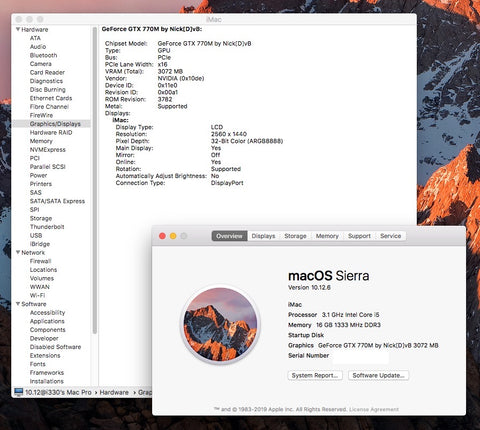Collapse the Software section triangle
Viewport: 480px width, 430px height.
click(x=18, y=304)
